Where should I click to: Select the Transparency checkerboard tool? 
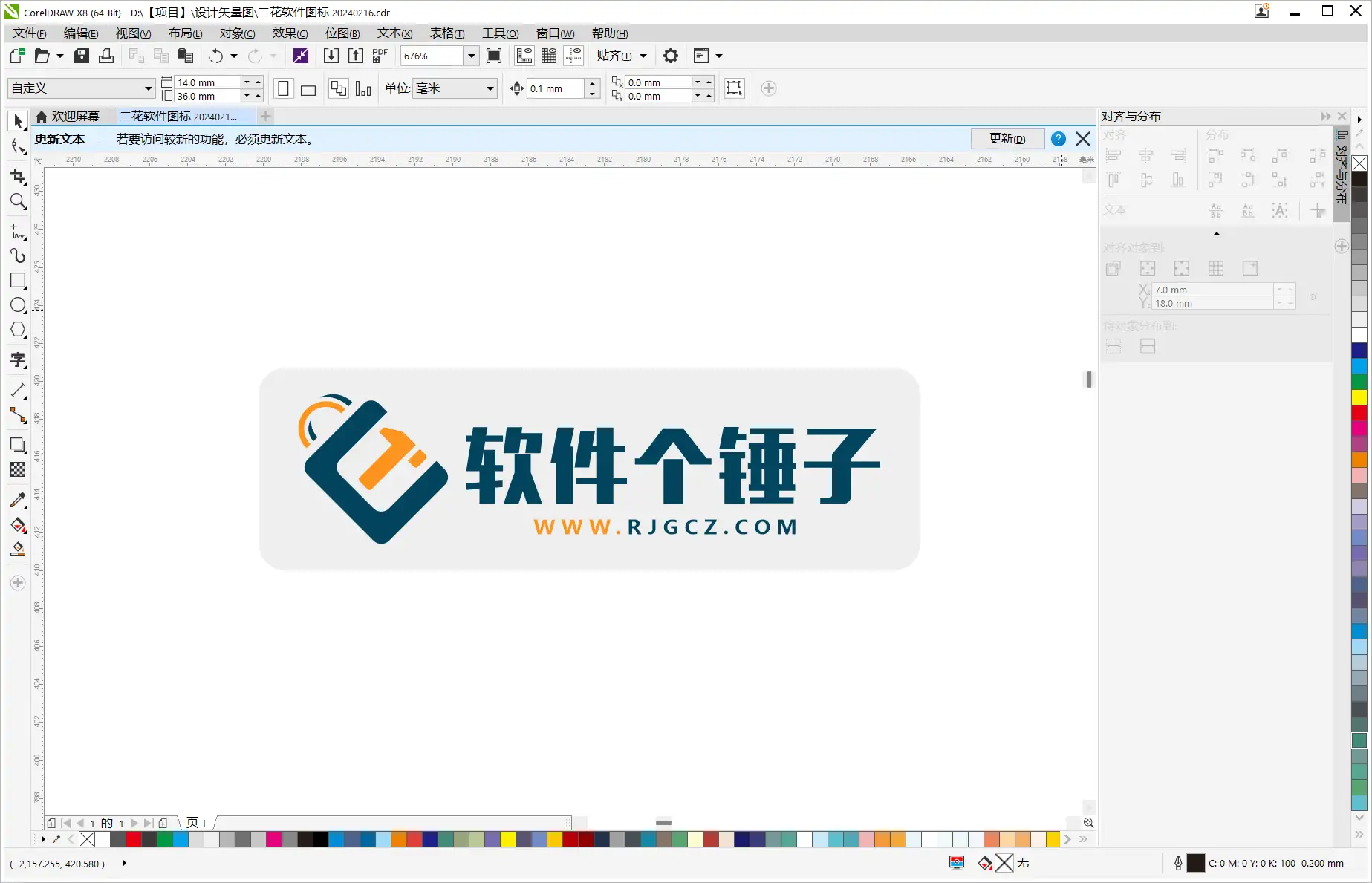[x=18, y=469]
